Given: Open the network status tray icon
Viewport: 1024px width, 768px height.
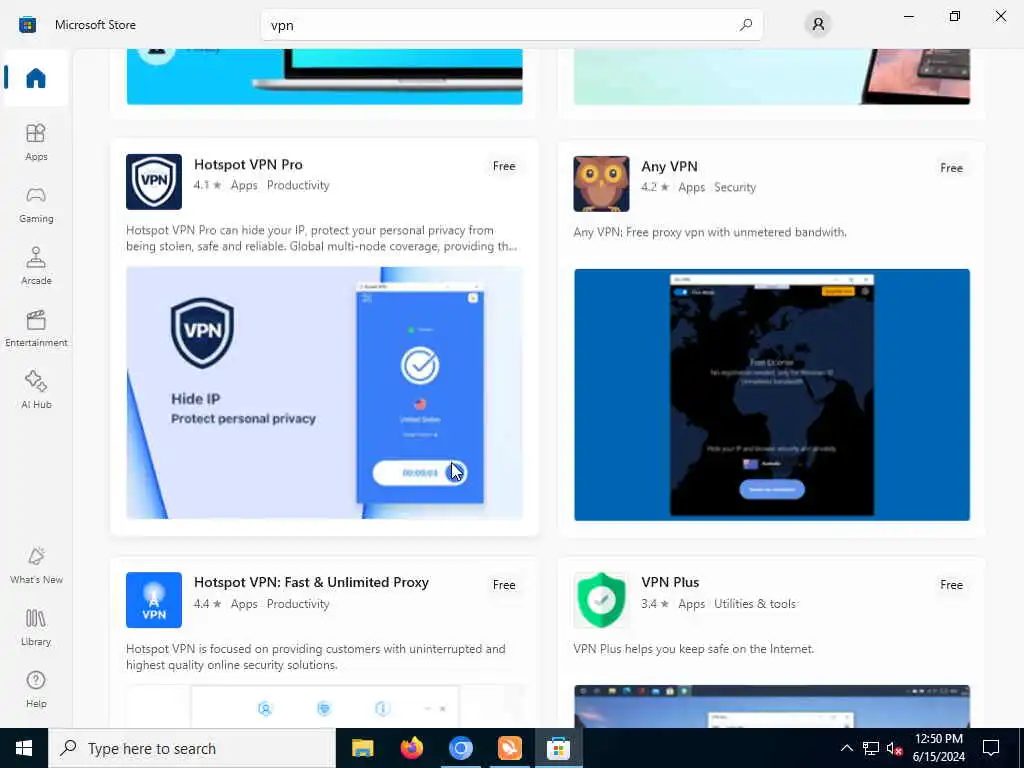Looking at the screenshot, I should click(x=871, y=748).
